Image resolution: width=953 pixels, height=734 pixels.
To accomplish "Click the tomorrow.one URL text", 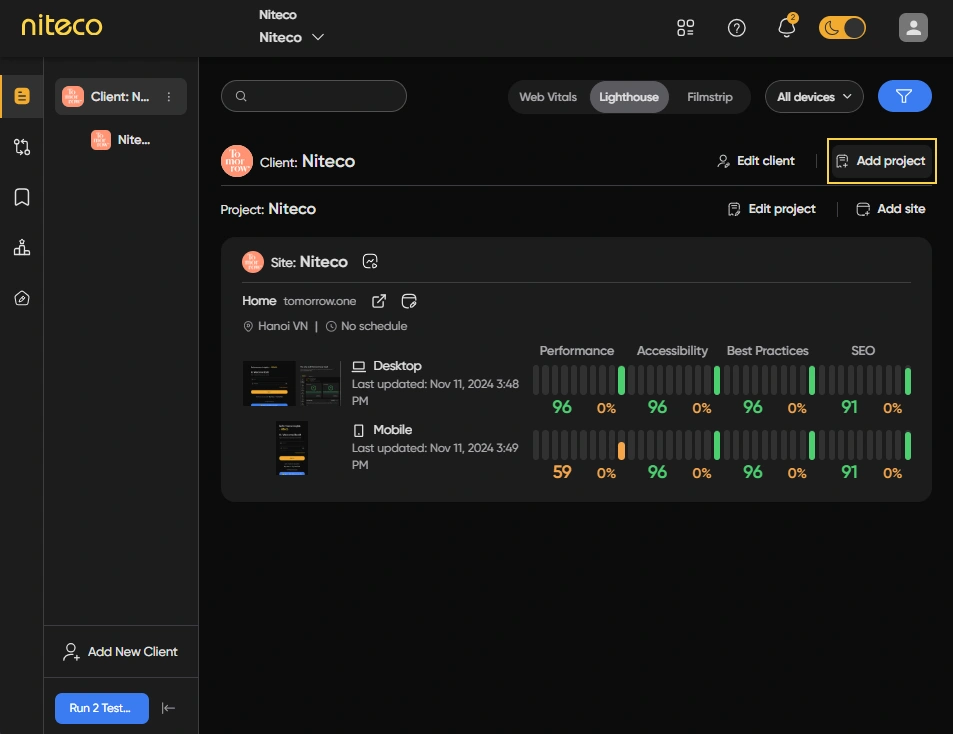I will point(320,301).
